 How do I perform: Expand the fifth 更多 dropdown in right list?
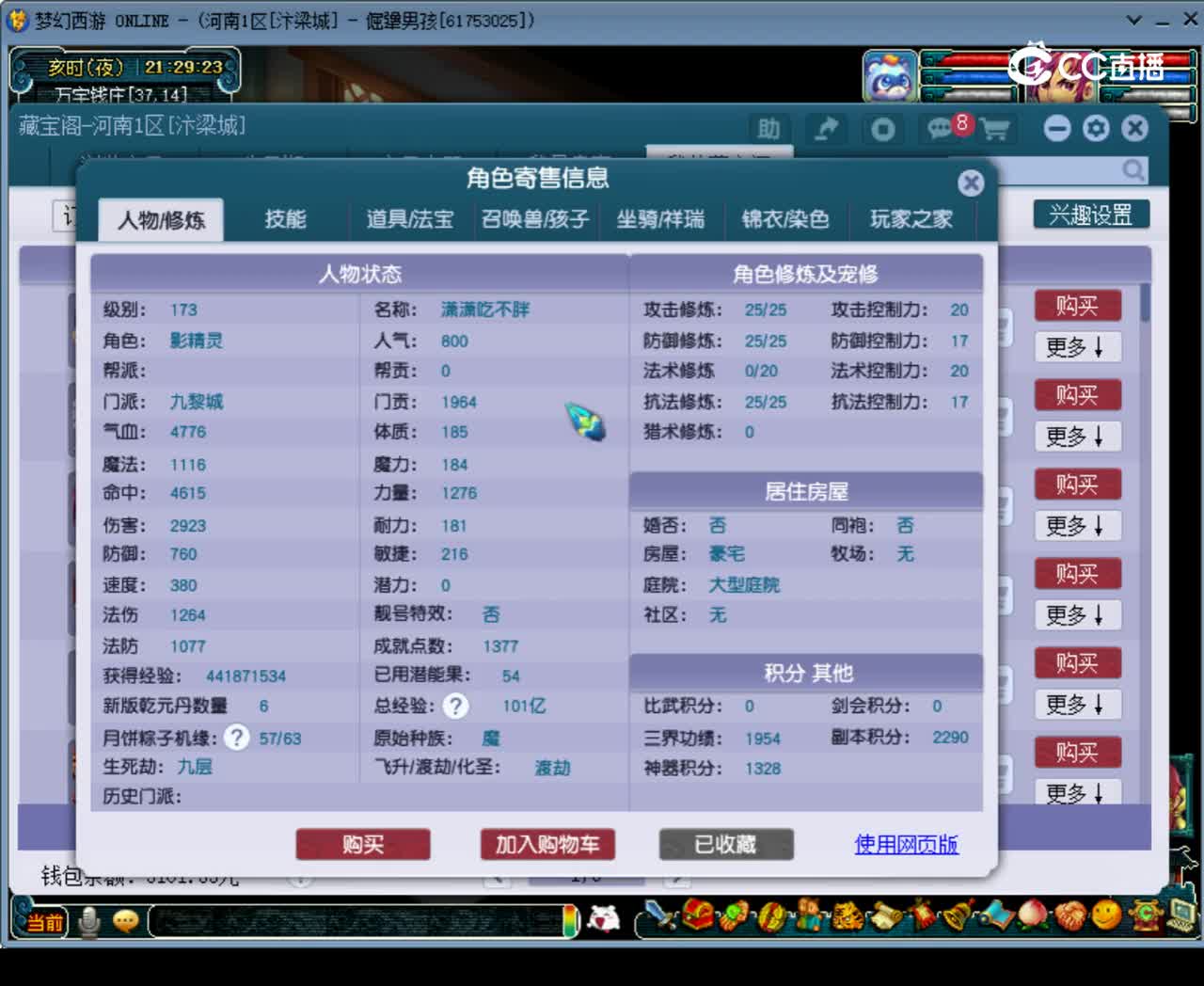pyautogui.click(x=1078, y=706)
